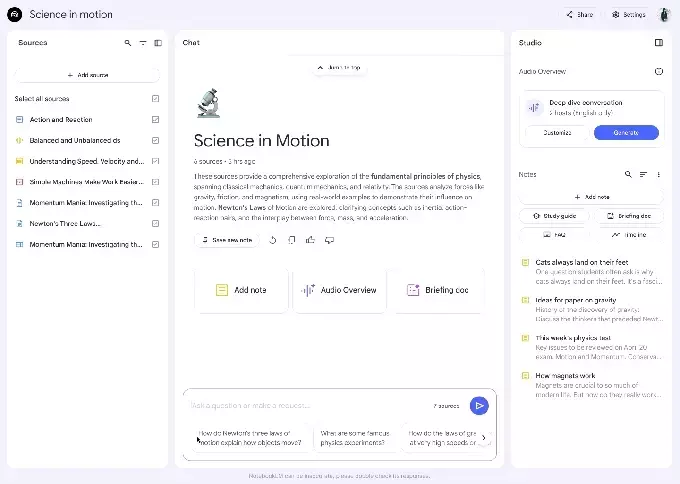680x484 pixels.
Task: Open the notes sort icon
Action: 643,174
